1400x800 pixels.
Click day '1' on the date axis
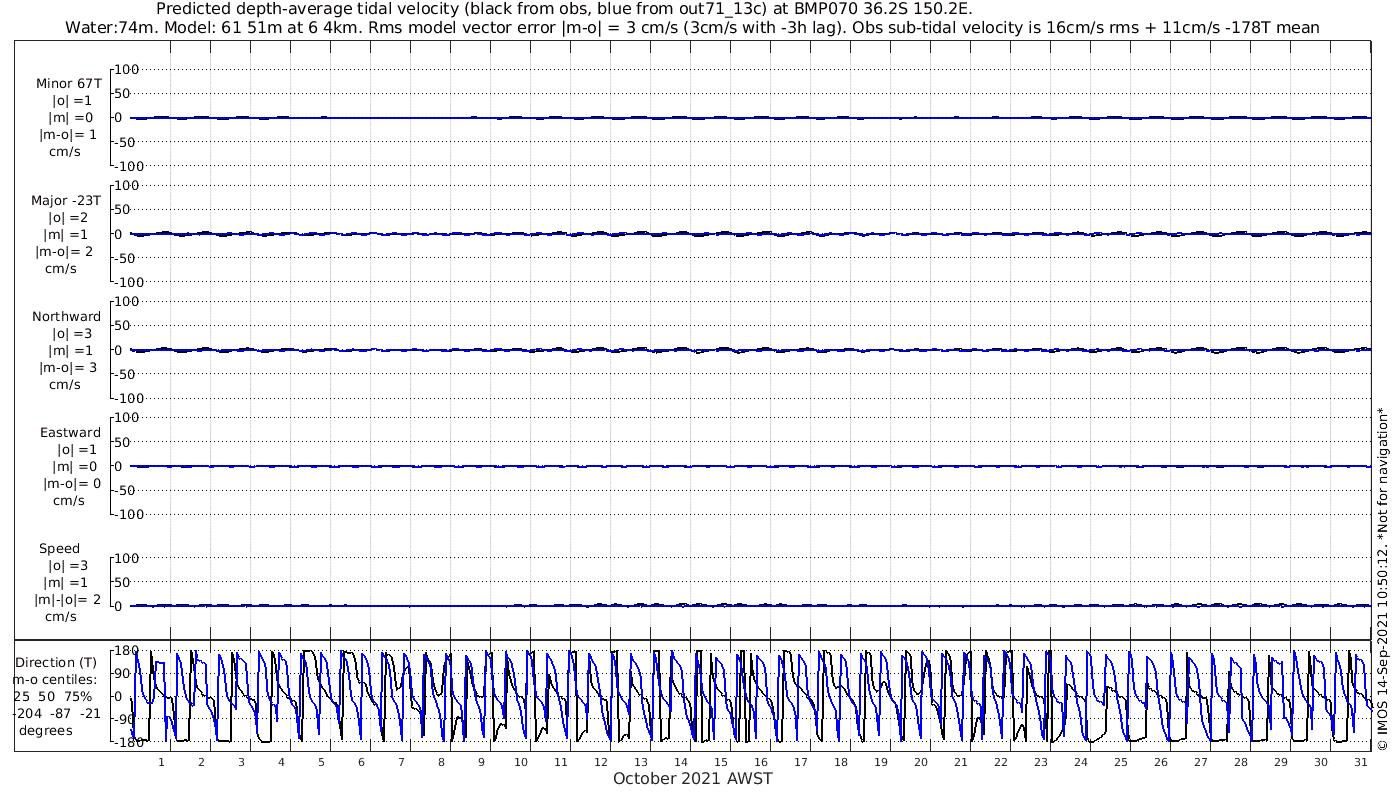click(161, 762)
